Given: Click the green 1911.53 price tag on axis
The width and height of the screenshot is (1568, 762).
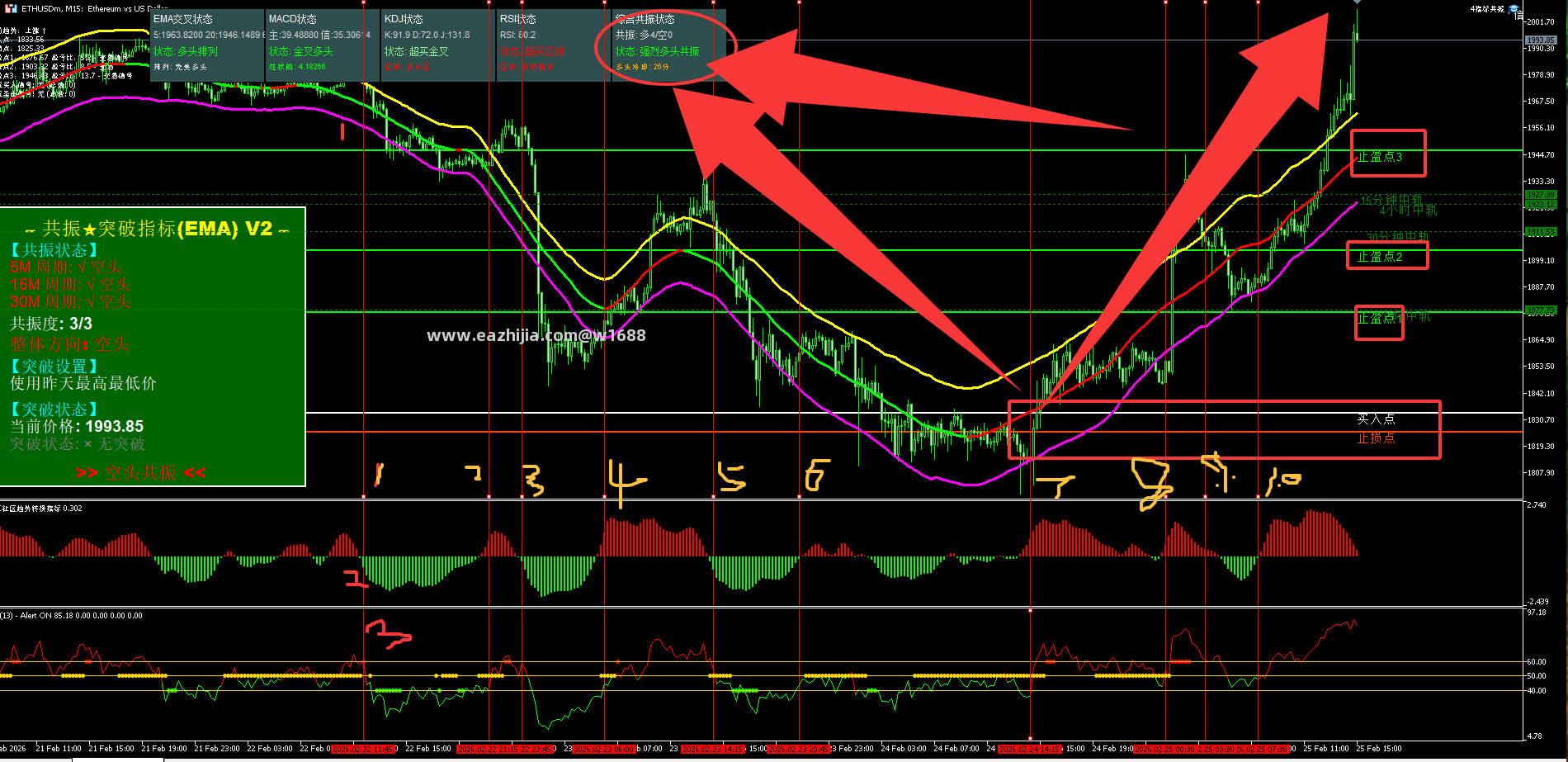Looking at the screenshot, I should [x=1540, y=232].
